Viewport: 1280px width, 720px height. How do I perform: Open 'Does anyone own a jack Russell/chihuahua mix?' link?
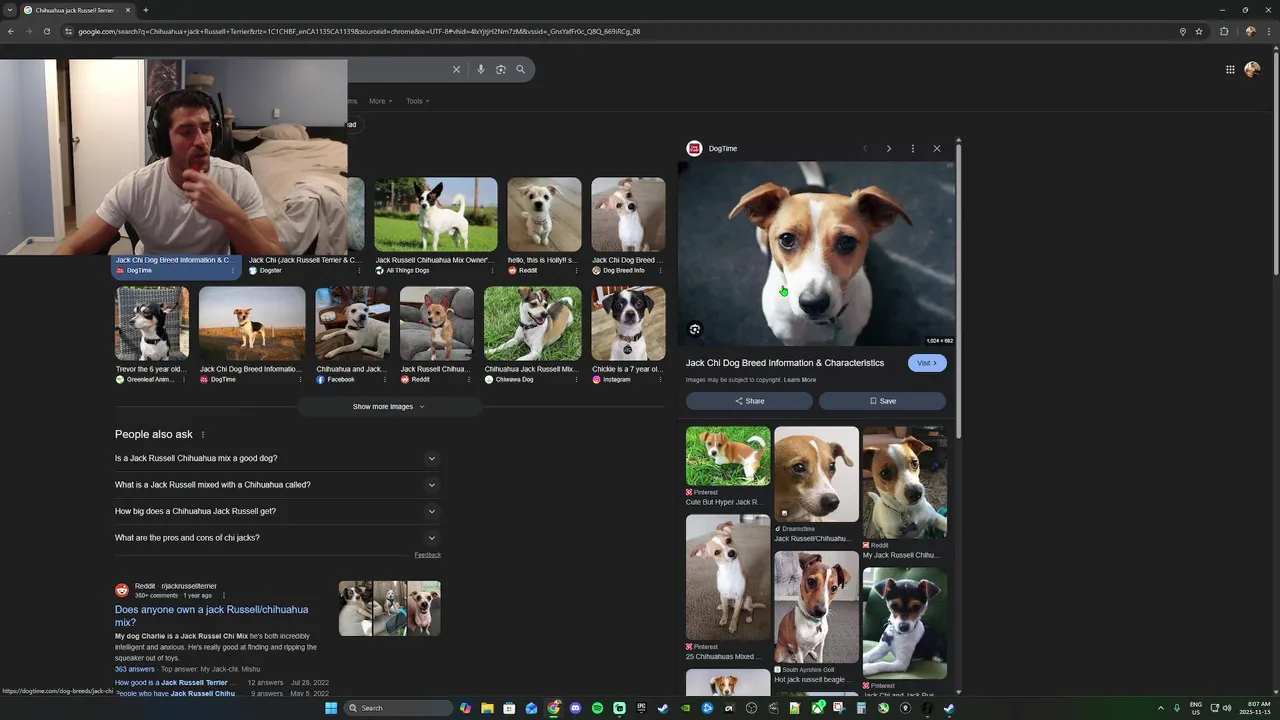[x=212, y=616]
